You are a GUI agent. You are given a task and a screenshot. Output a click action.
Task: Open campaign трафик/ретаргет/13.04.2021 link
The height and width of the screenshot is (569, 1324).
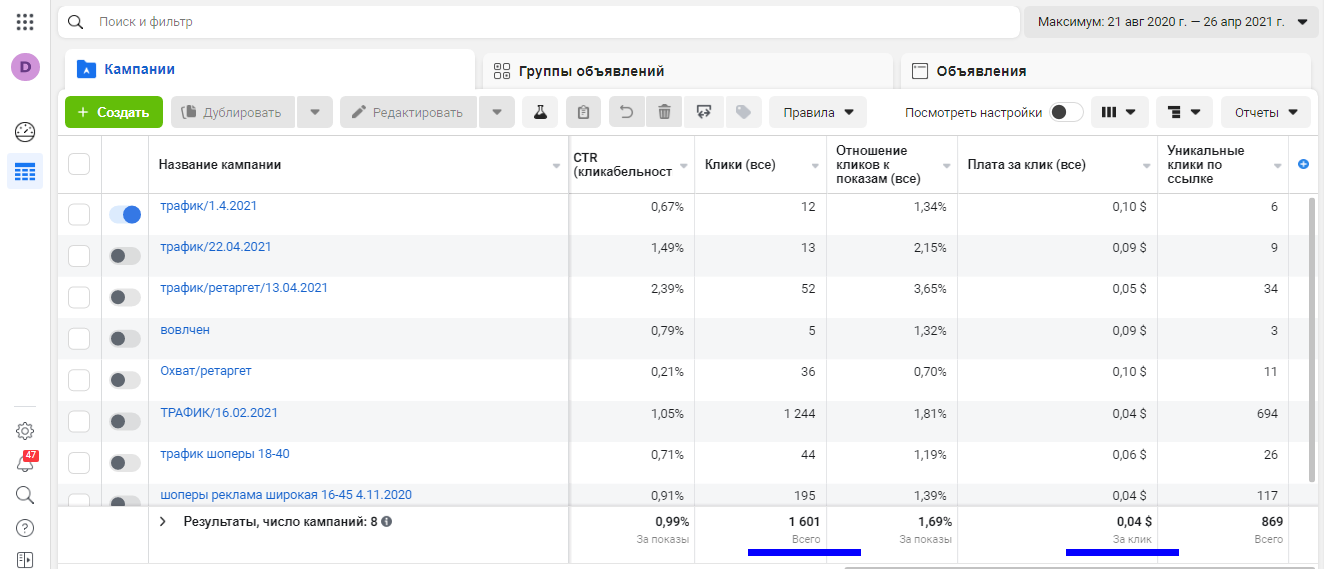click(x=244, y=288)
